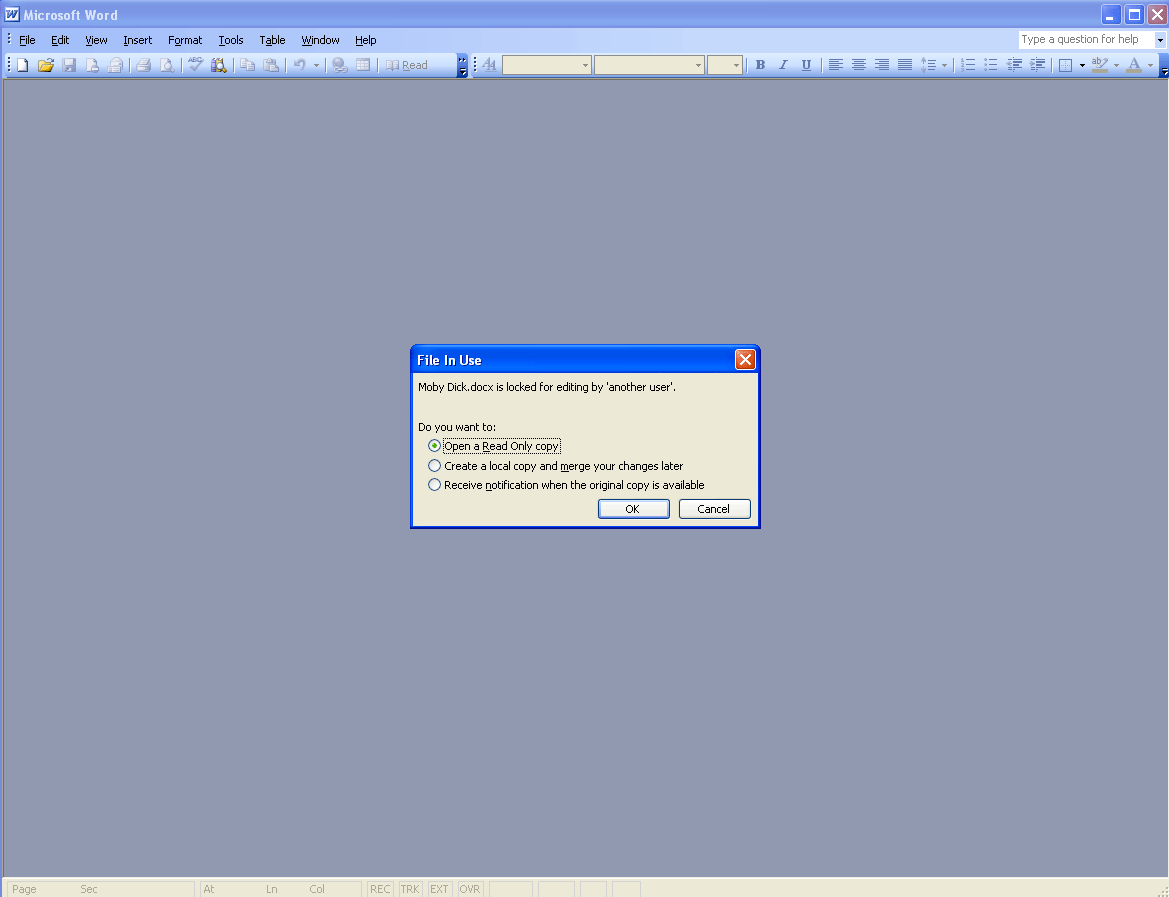
Task: Click the Insert Hyperlink globe icon
Action: point(340,65)
